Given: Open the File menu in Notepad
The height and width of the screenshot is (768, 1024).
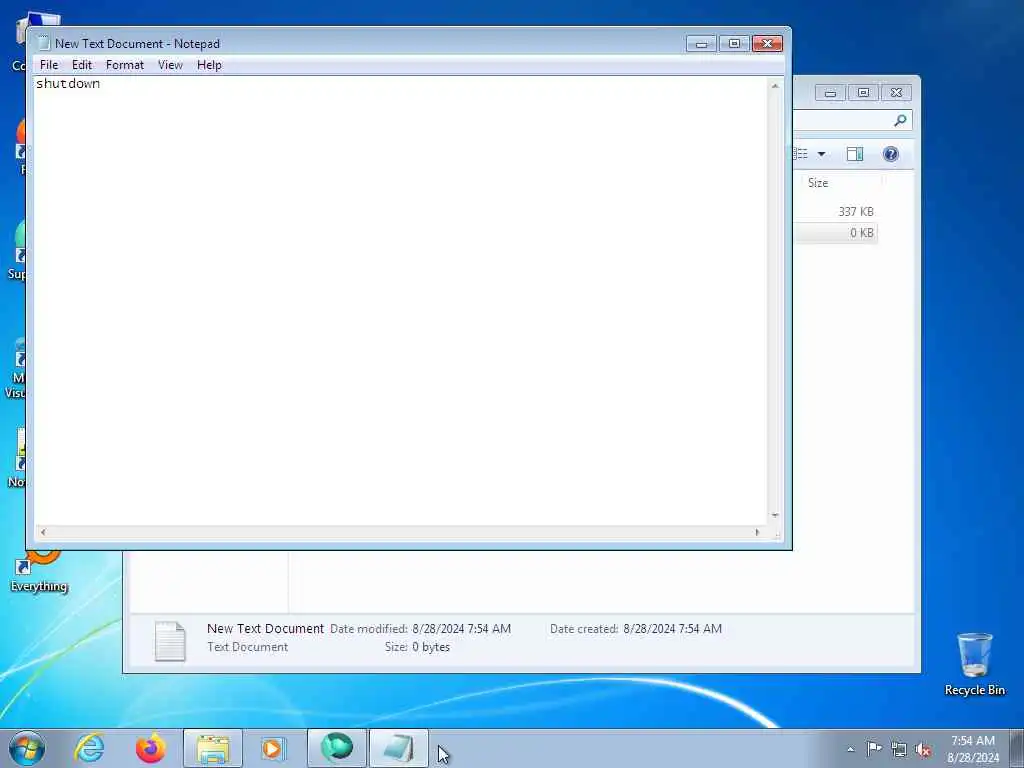Looking at the screenshot, I should click(x=48, y=65).
